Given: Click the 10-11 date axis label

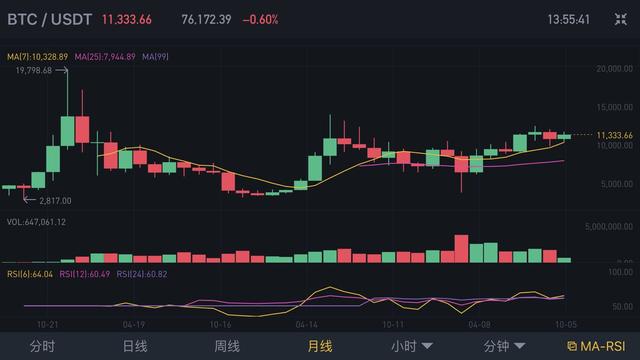Looking at the screenshot, I should click(x=393, y=325).
